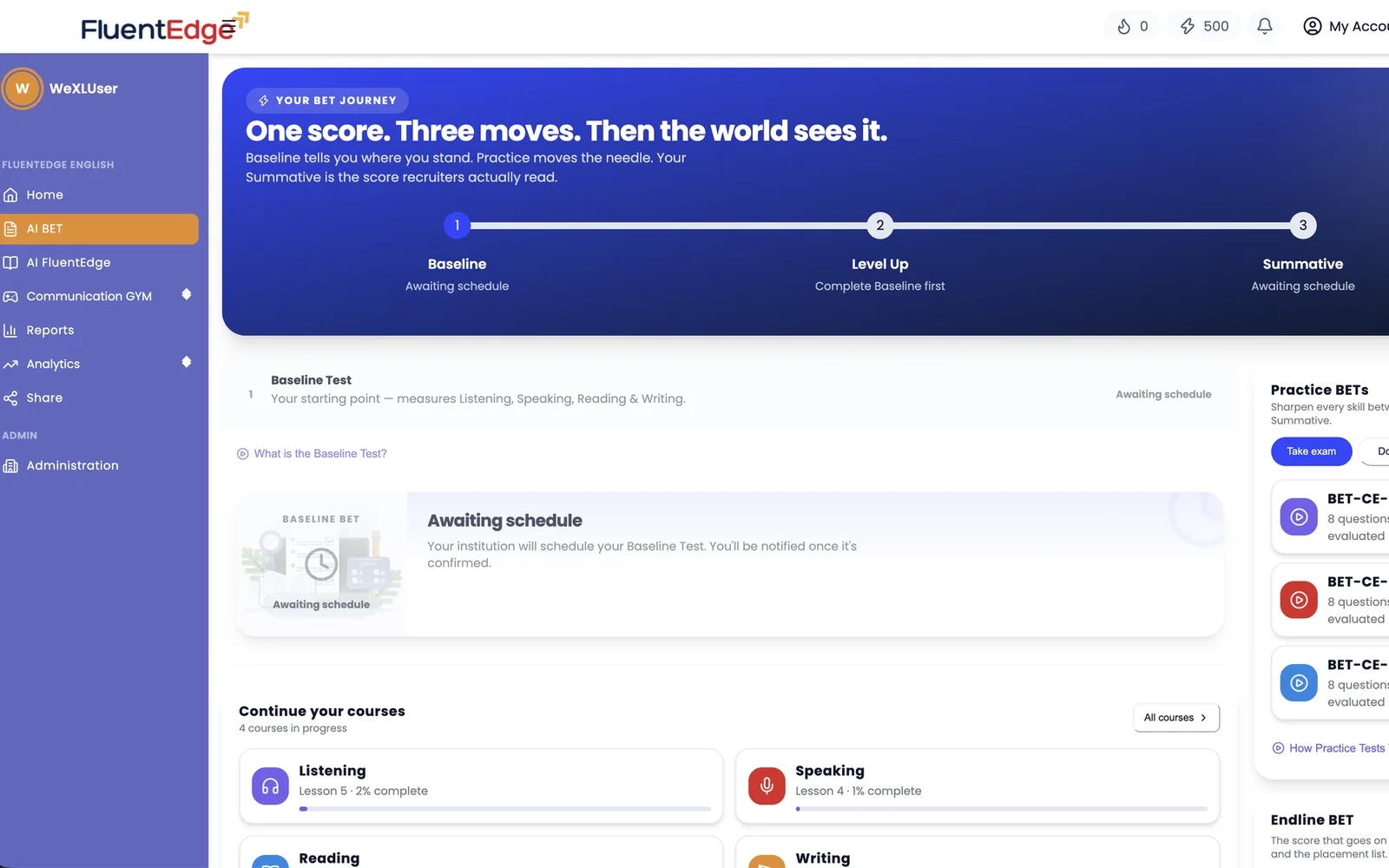Viewport: 1389px width, 868px height.
Task: Click the WeXLUser avatar circle
Action: (x=23, y=89)
